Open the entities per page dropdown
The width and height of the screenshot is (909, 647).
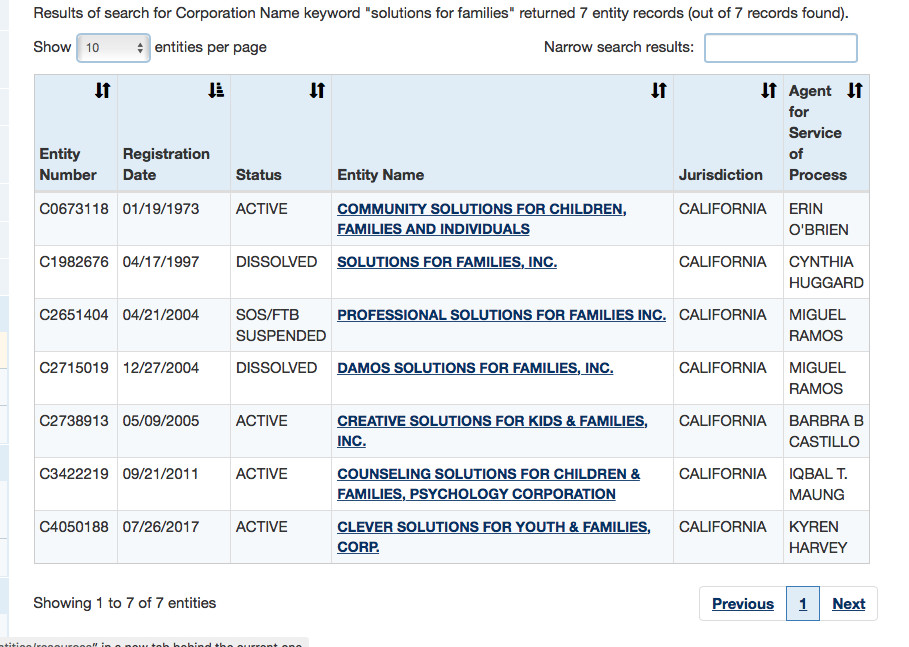[113, 48]
